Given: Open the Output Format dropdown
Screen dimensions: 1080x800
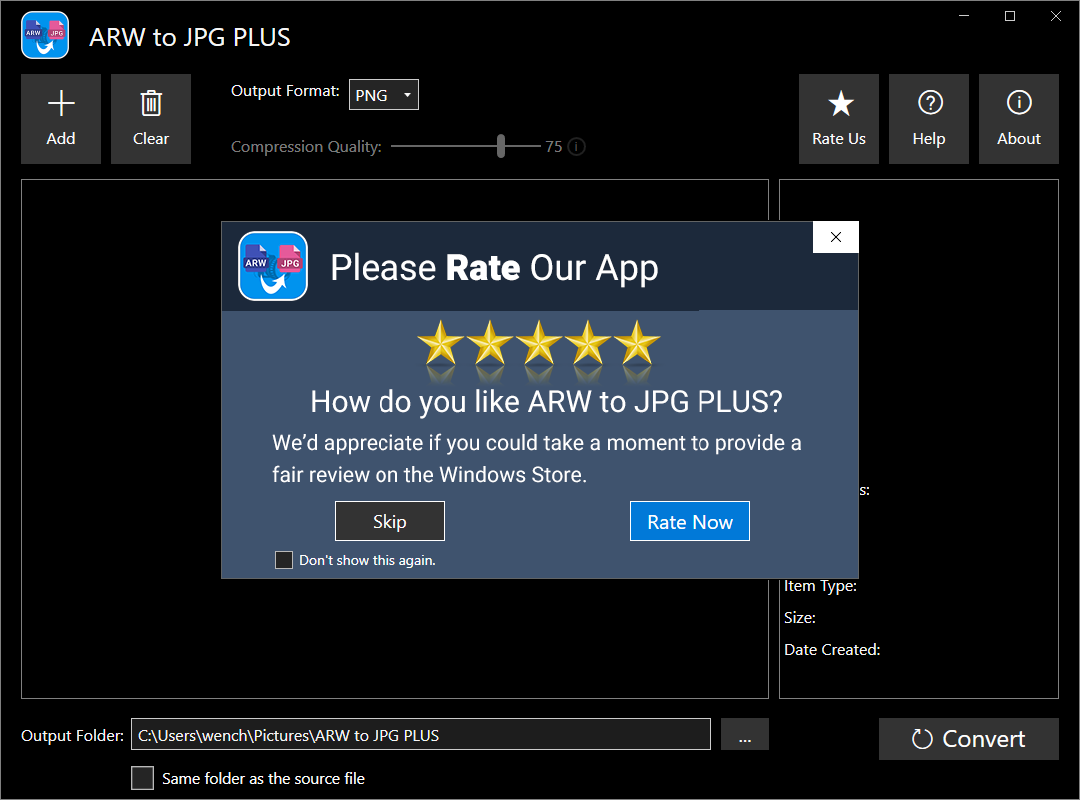Looking at the screenshot, I should [x=384, y=95].
